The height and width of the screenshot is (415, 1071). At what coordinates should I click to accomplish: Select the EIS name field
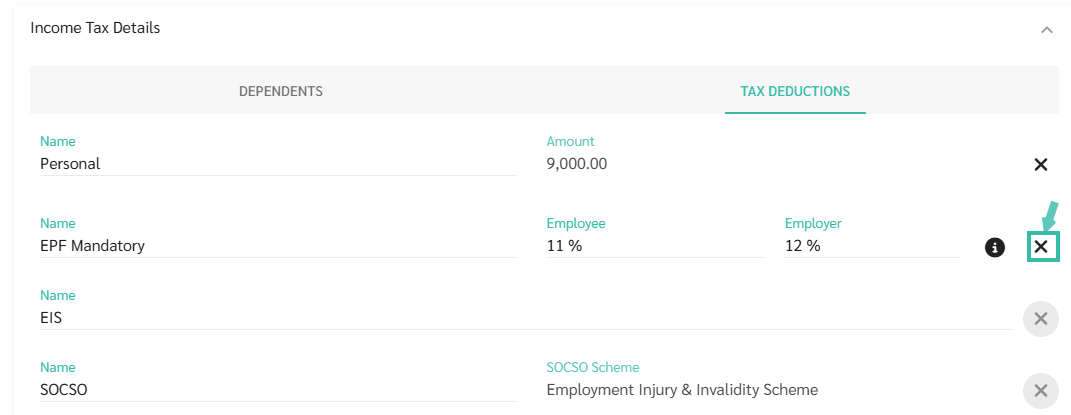526,317
